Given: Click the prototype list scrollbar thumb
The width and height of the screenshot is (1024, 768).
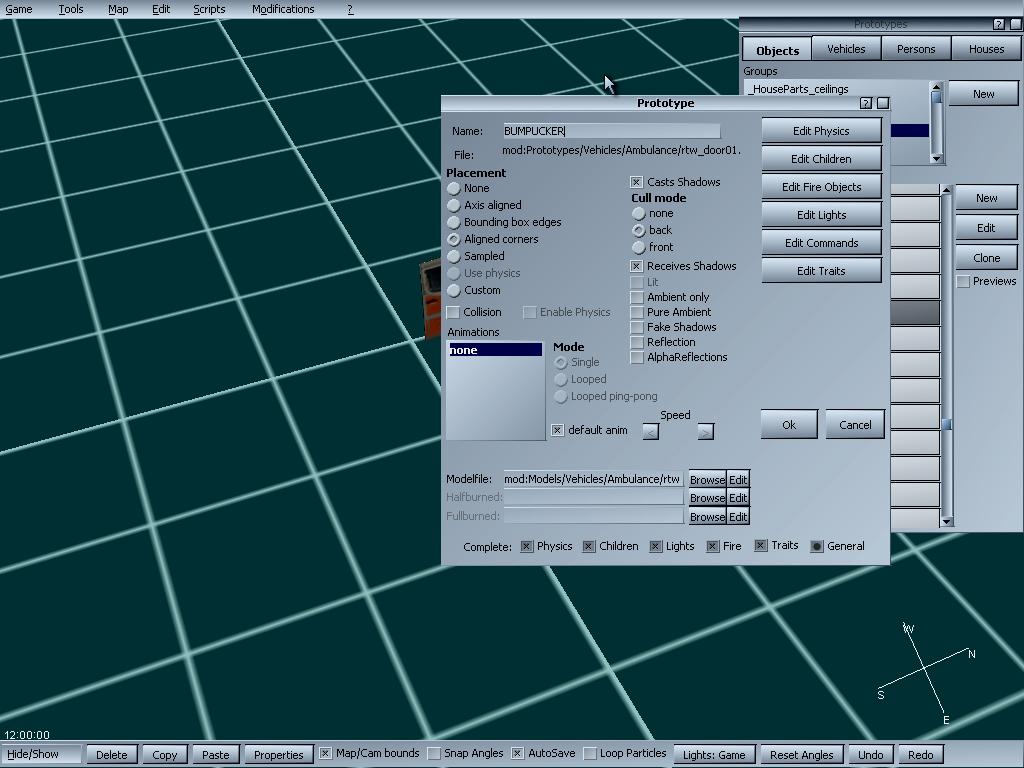Looking at the screenshot, I should (946, 425).
